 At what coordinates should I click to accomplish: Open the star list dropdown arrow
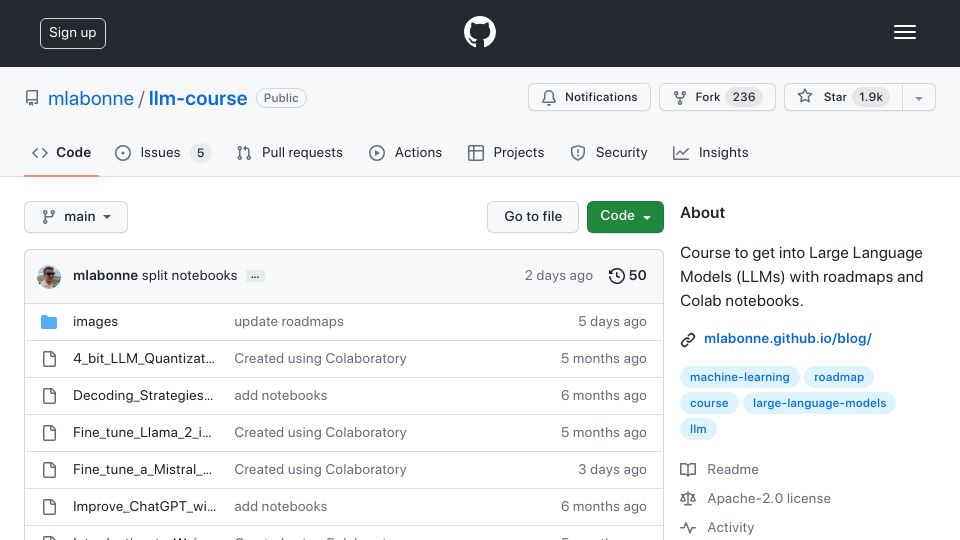tap(918, 98)
